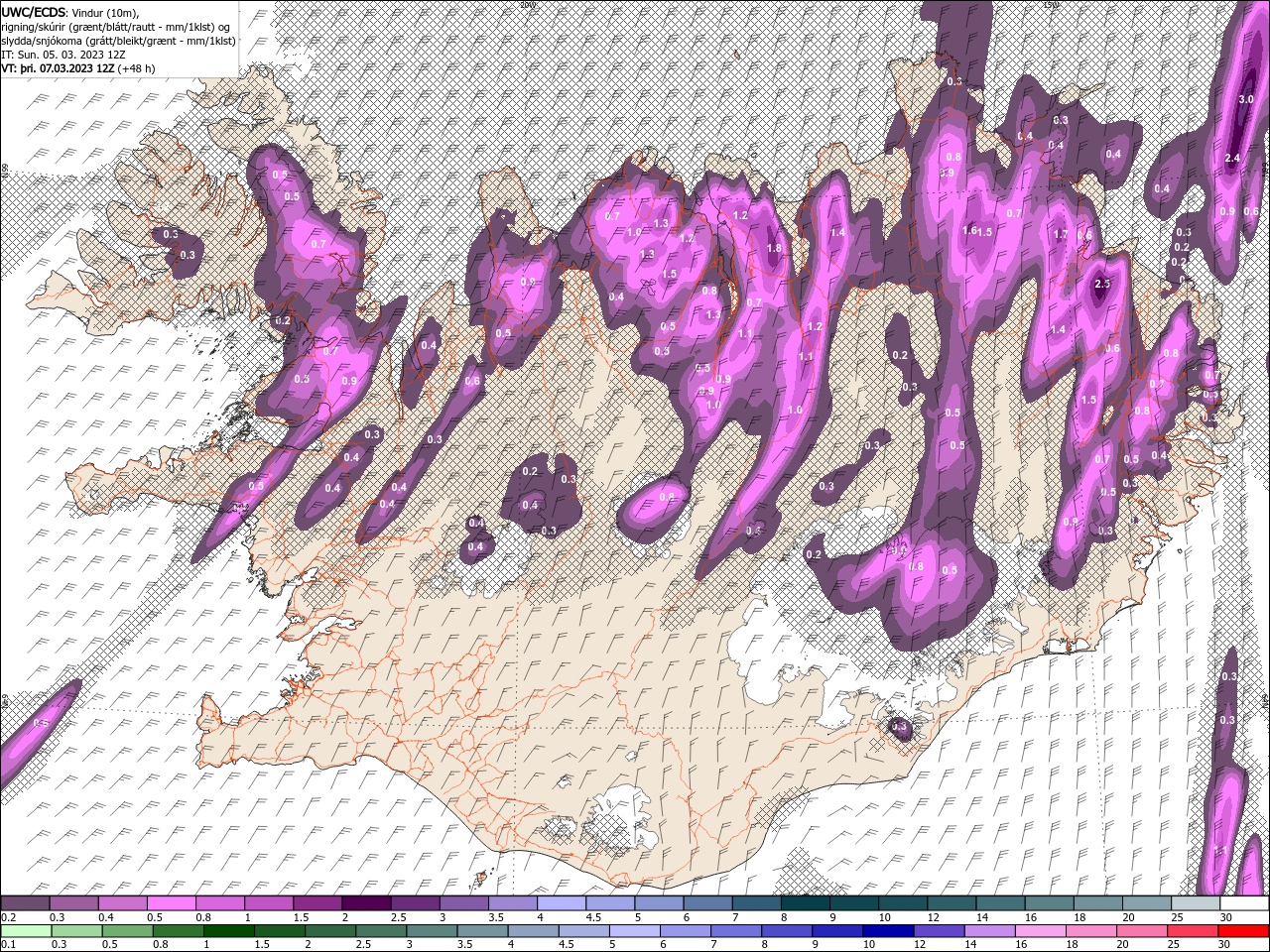Screen dimensions: 1270x952
Task: Click the white swatch above the upper 30 label
Action: pyautogui.click(x=1244, y=903)
